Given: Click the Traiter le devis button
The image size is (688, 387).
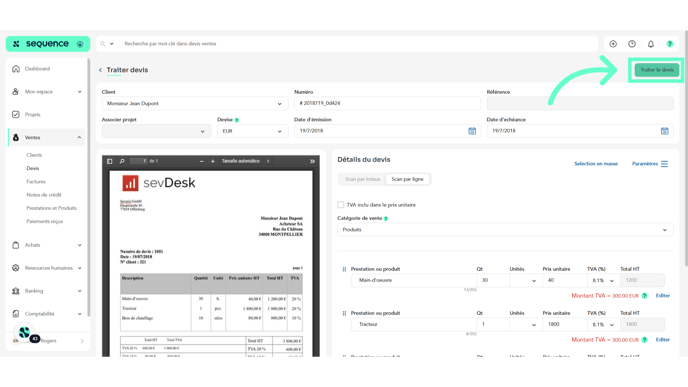Looking at the screenshot, I should [656, 70].
